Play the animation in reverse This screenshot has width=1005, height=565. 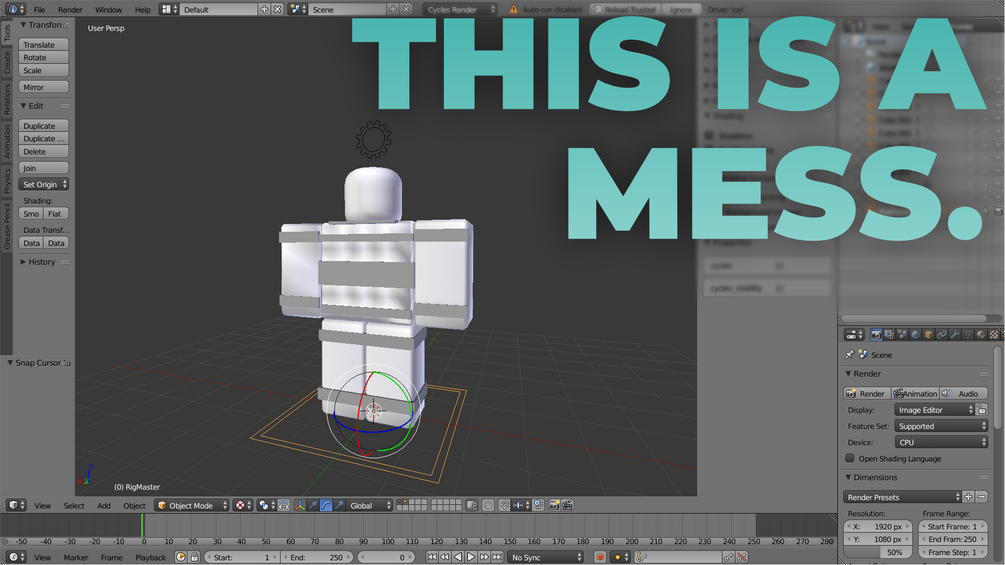tap(458, 557)
